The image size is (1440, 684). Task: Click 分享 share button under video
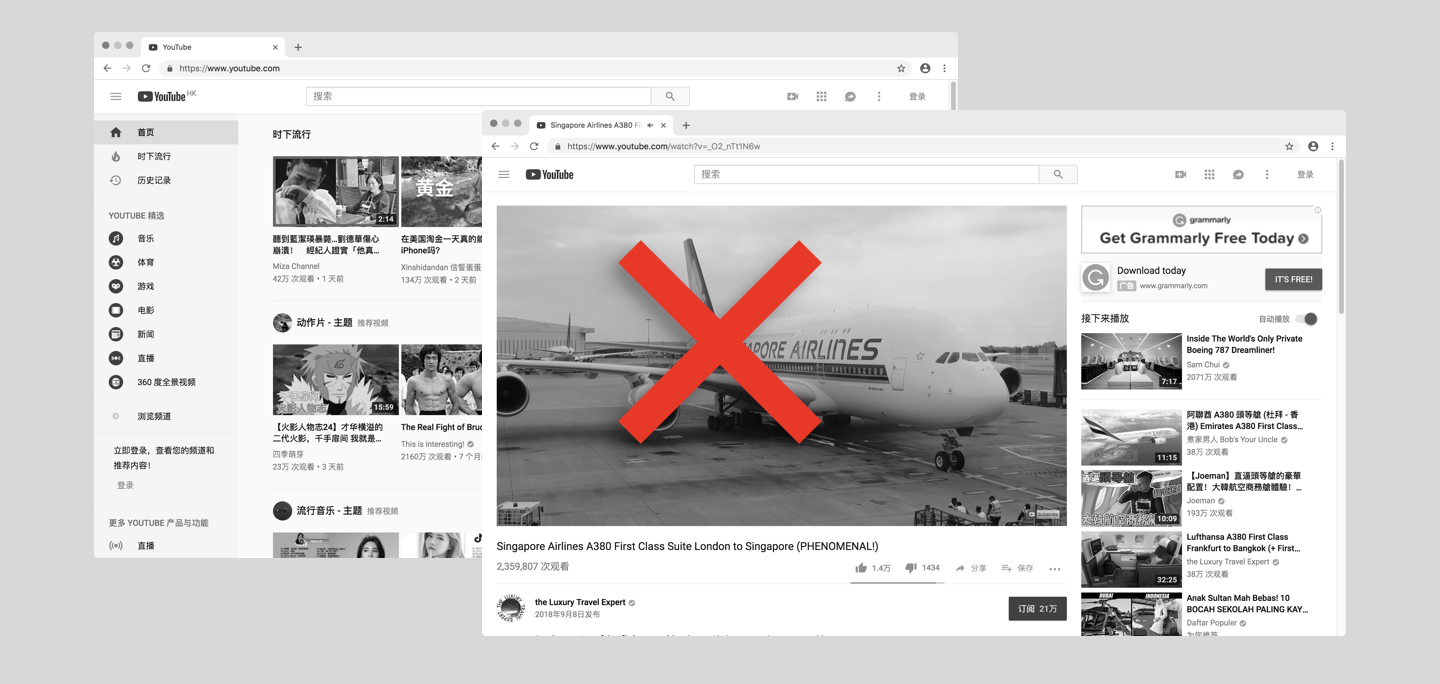970,568
